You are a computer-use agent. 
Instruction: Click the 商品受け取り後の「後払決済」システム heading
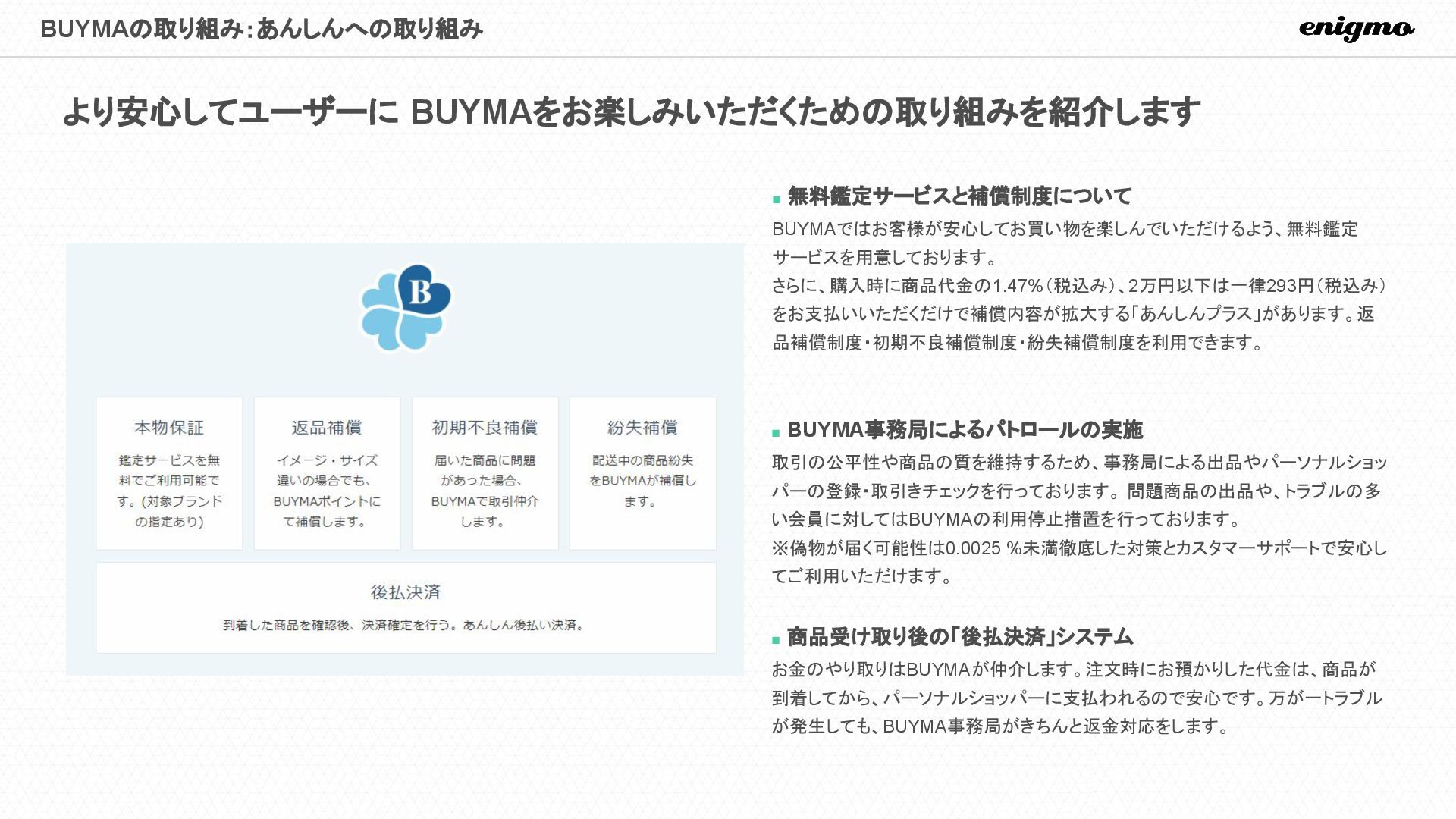[959, 637]
